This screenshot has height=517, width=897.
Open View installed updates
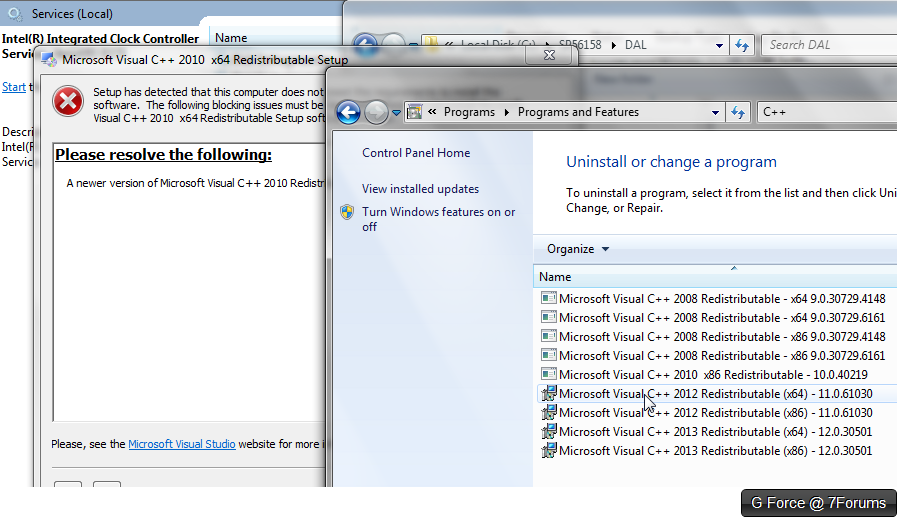[420, 189]
